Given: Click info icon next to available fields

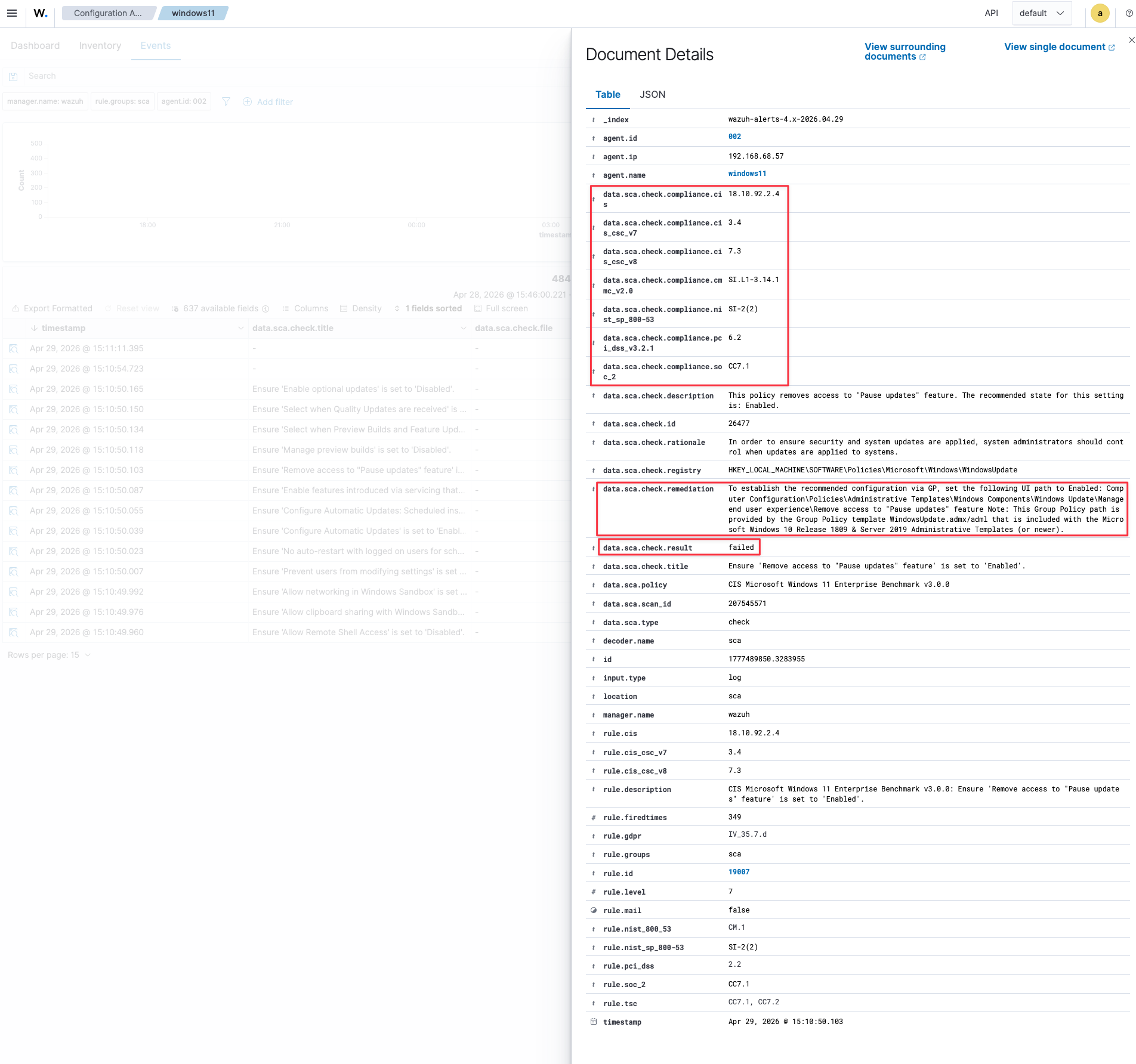Looking at the screenshot, I should (266, 309).
